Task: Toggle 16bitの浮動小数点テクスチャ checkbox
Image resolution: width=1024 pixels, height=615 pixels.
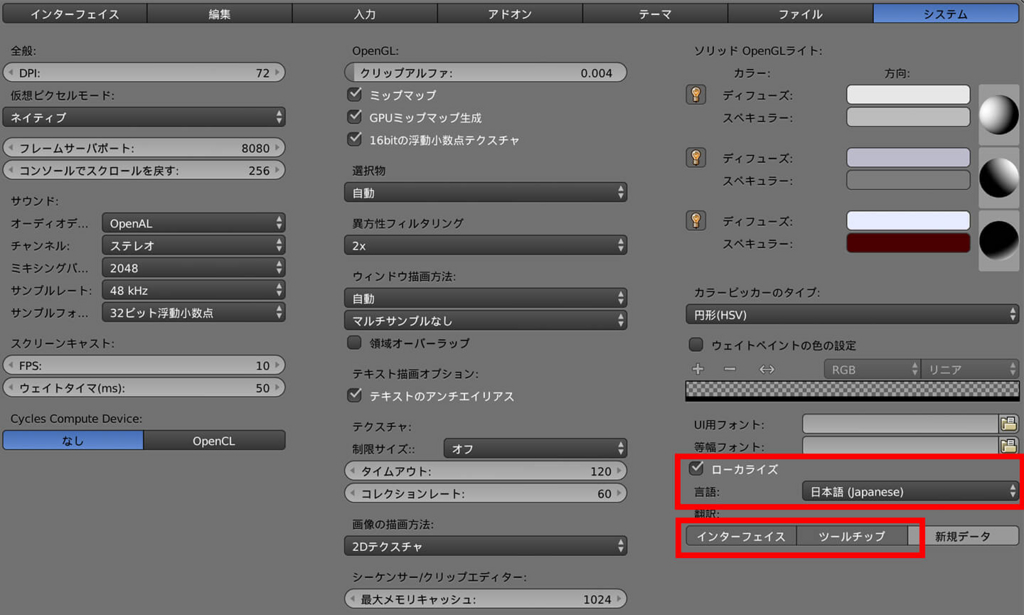Action: pos(355,139)
